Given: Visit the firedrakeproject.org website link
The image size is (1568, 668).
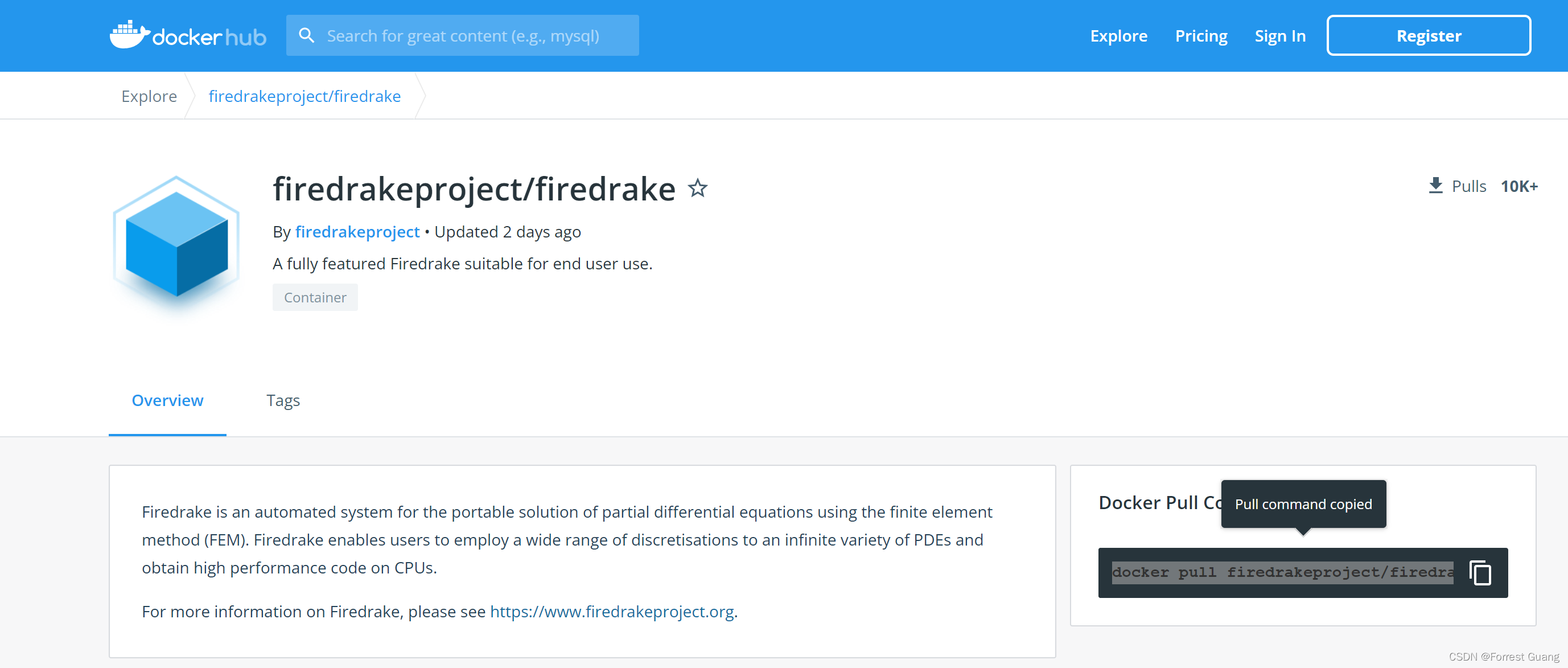Looking at the screenshot, I should [612, 612].
